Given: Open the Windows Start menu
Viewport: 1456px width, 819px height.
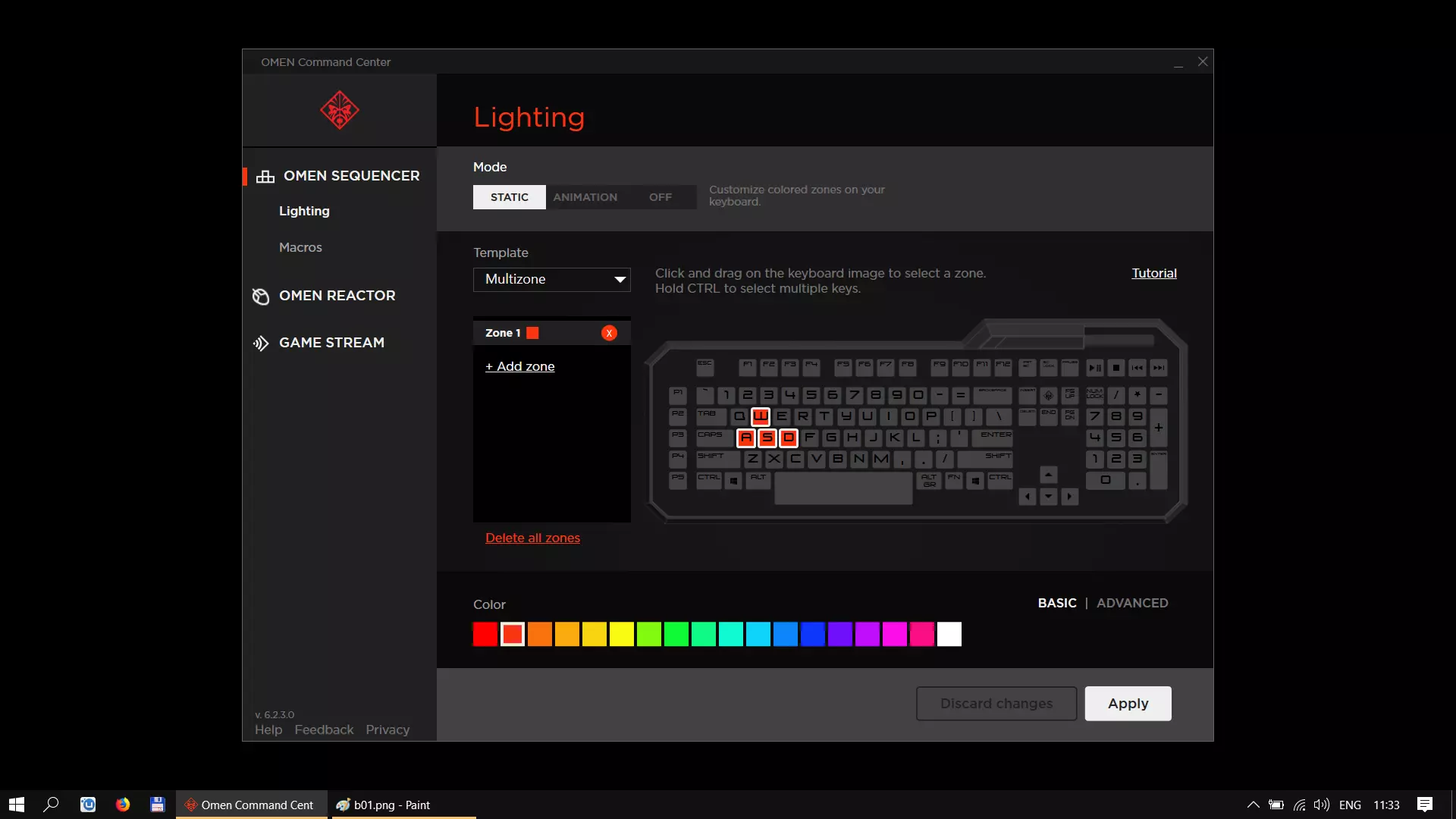Looking at the screenshot, I should point(17,805).
